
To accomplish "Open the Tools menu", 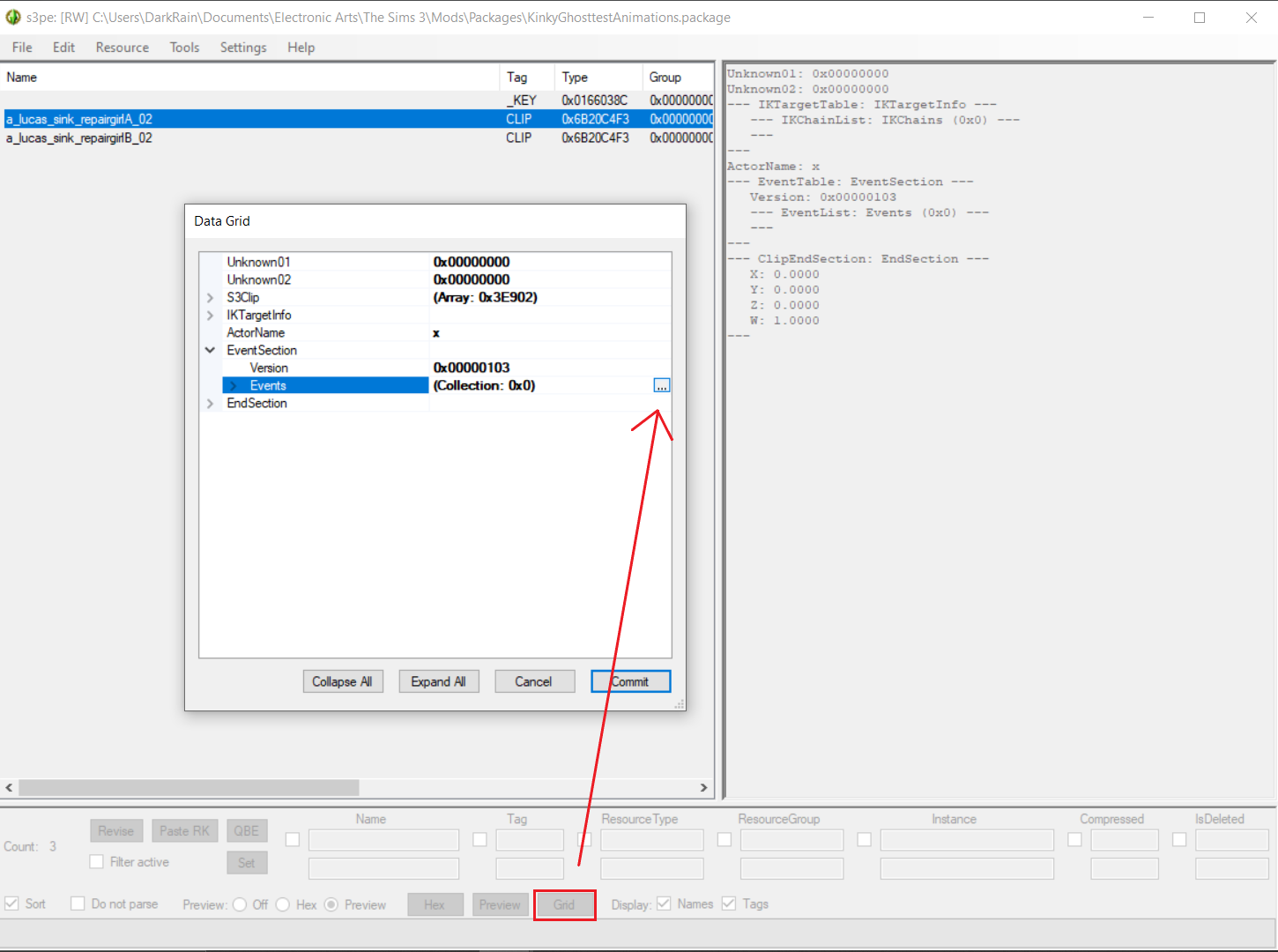I will pyautogui.click(x=184, y=48).
